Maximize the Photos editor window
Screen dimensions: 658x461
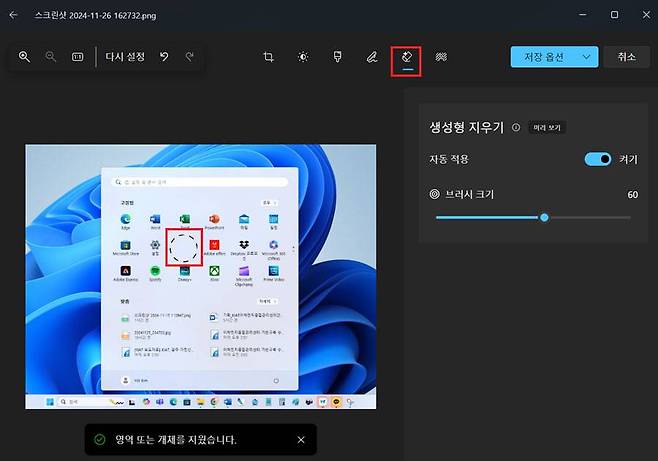click(614, 15)
